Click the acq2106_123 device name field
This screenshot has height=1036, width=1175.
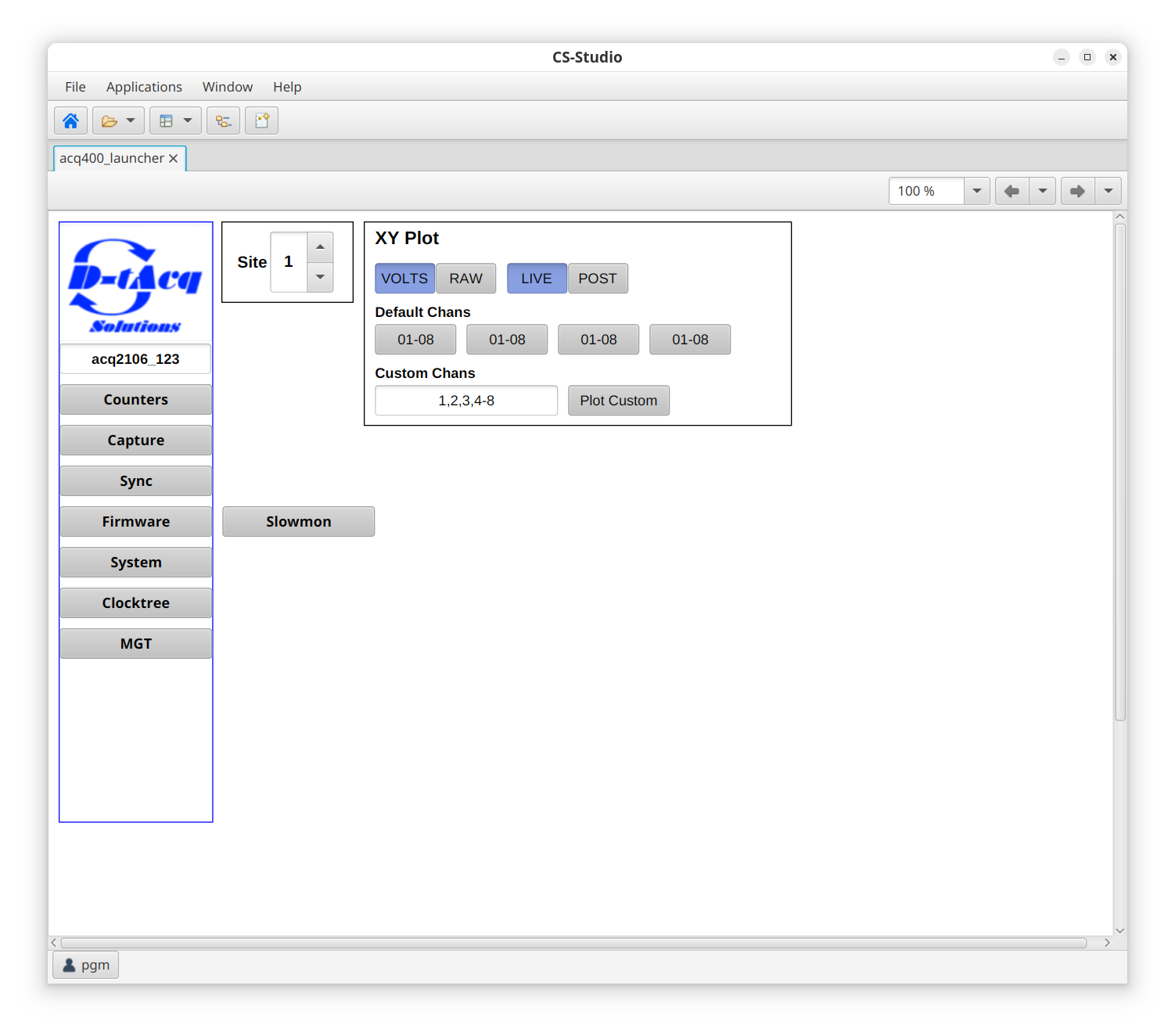pyautogui.click(x=135, y=359)
